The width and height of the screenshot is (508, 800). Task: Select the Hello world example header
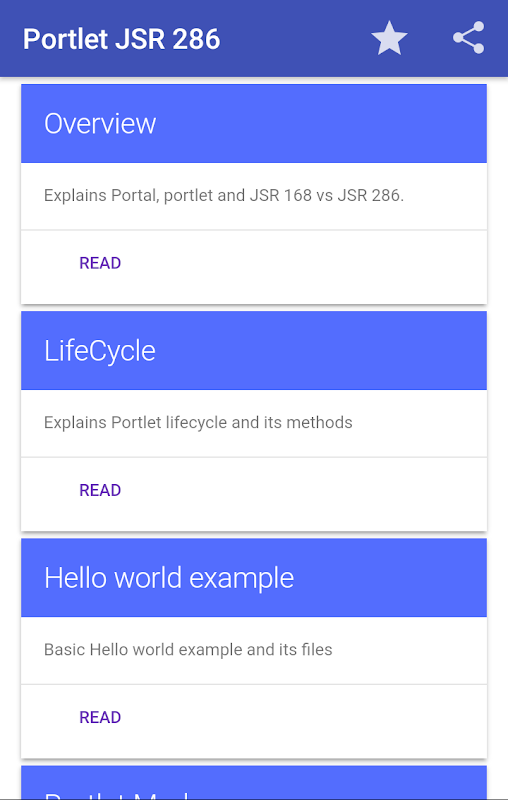pos(254,578)
